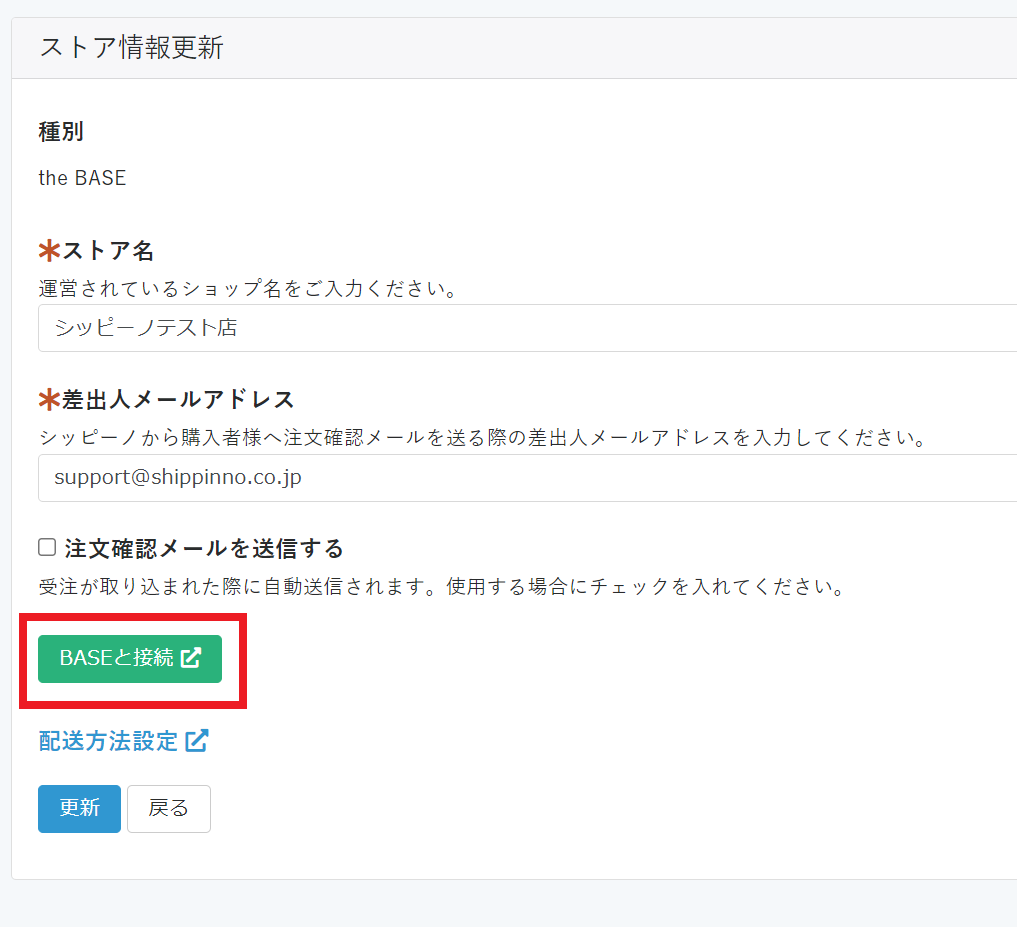Click the auto-send help text under the checkbox

[x=441, y=586]
